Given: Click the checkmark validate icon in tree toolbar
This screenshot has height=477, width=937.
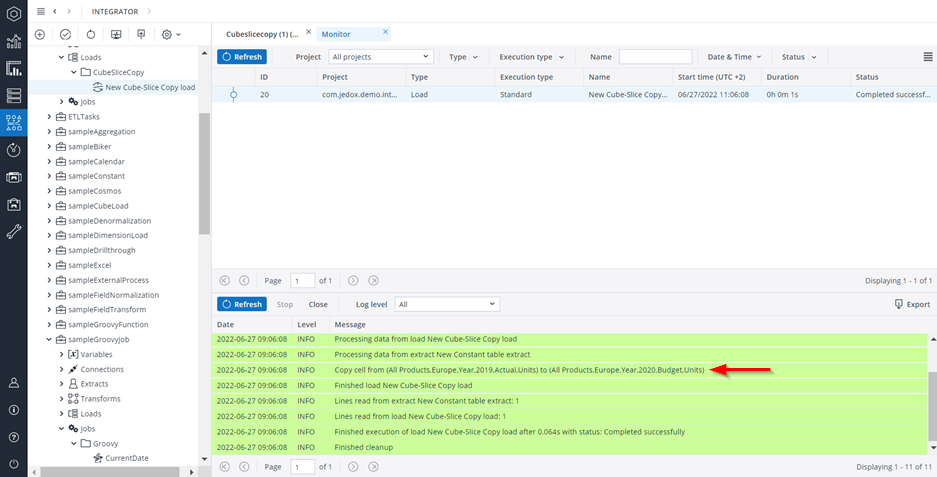Looking at the screenshot, I should tap(65, 35).
